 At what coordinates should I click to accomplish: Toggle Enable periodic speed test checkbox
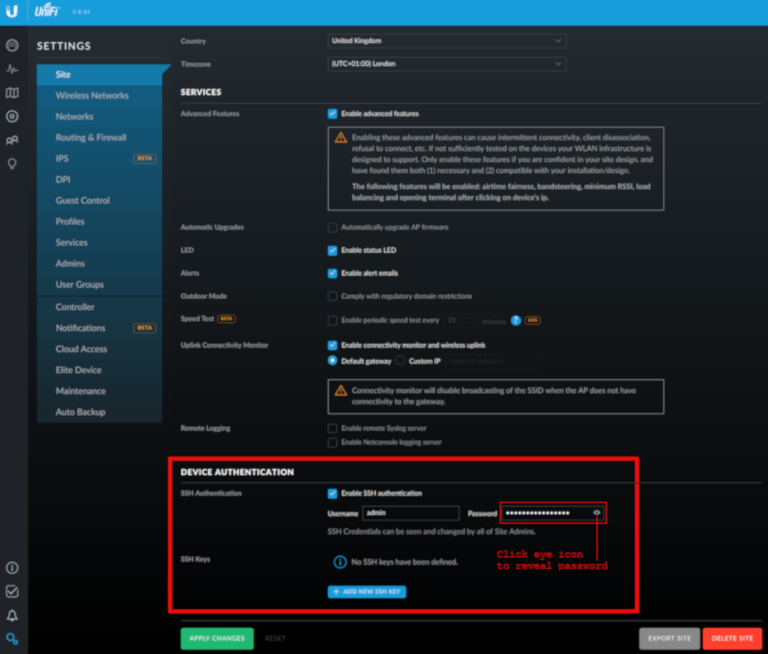tap(332, 320)
